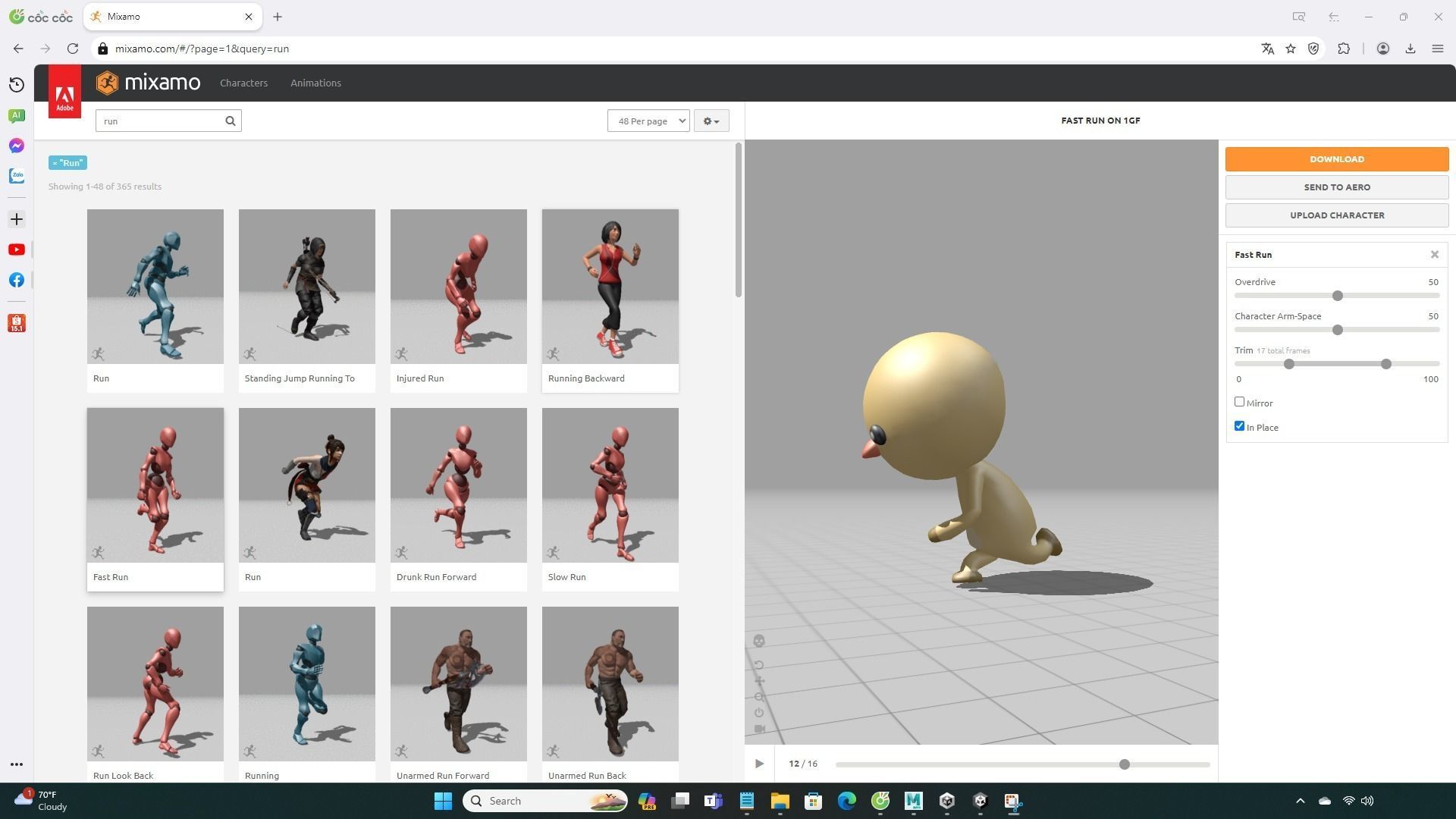Open the Animations tab
Image resolution: width=1456 pixels, height=819 pixels.
(315, 83)
